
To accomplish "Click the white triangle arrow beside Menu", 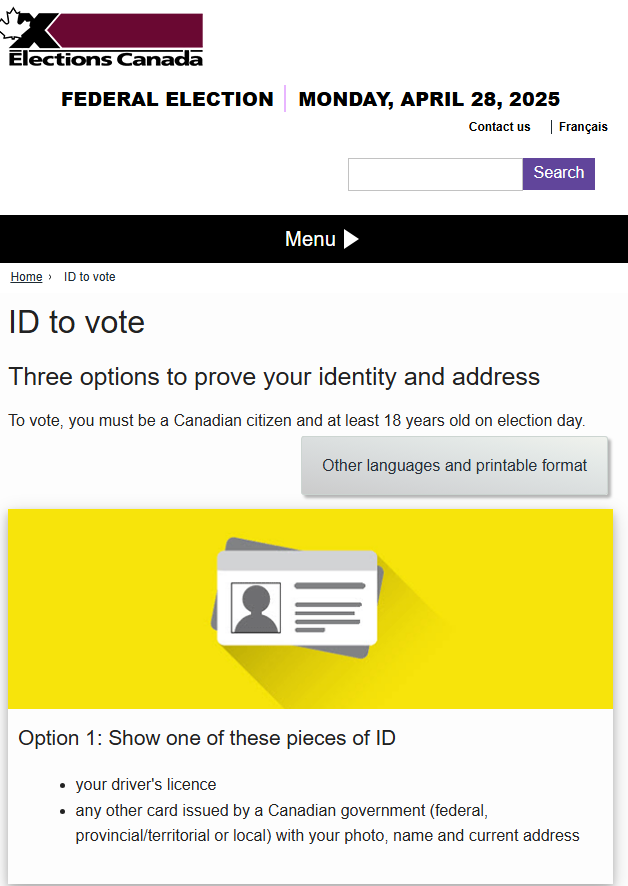I will click(351, 239).
